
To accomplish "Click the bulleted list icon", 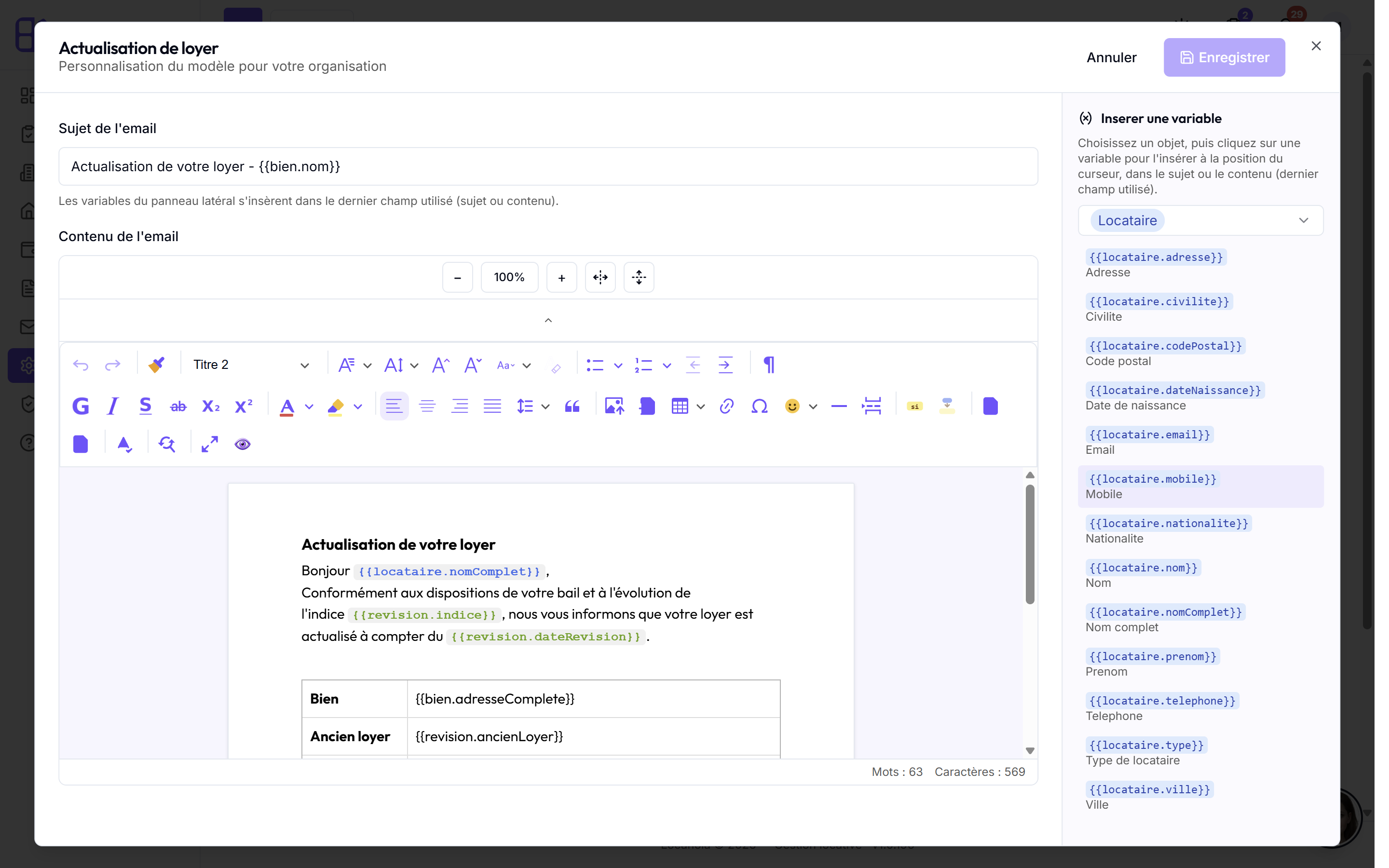I will (595, 365).
